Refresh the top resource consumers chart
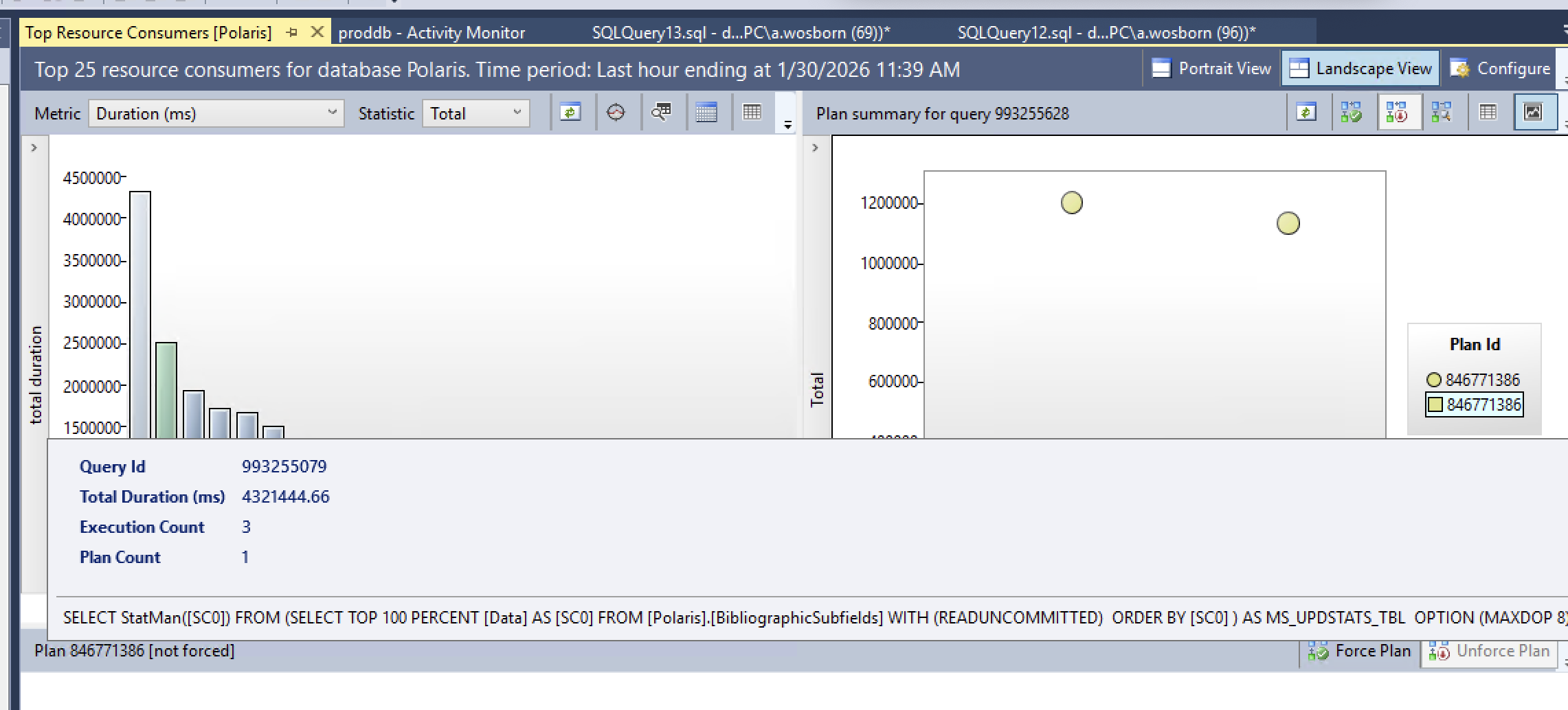Screen dimensions: 1568x710 tap(570, 113)
